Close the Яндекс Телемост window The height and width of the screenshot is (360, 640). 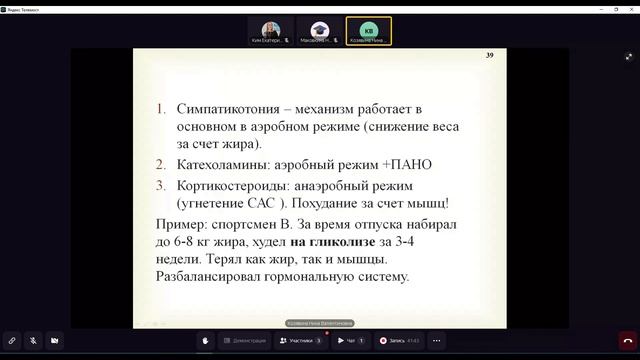(x=631, y=9)
